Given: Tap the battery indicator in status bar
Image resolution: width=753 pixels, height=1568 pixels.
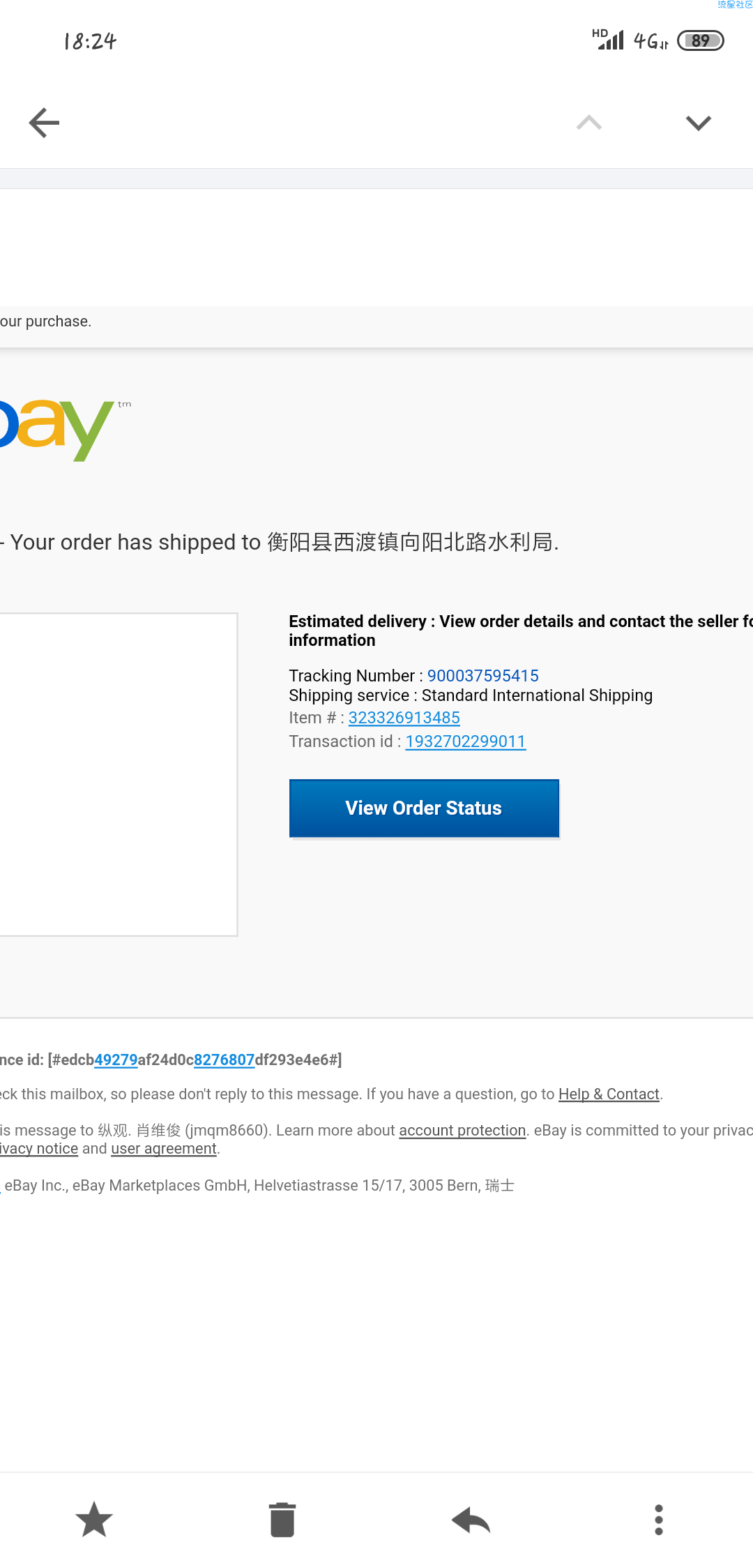Looking at the screenshot, I should 701,41.
